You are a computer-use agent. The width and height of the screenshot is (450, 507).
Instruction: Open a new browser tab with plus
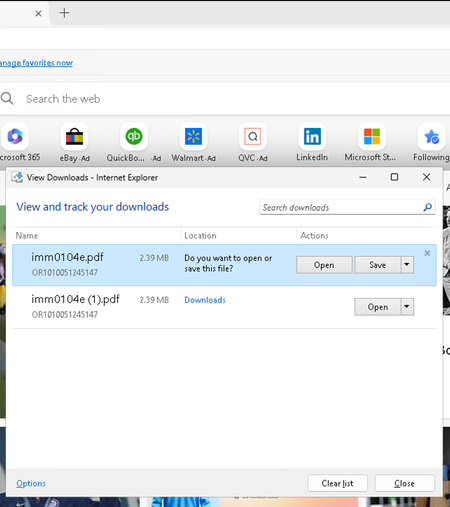point(64,13)
